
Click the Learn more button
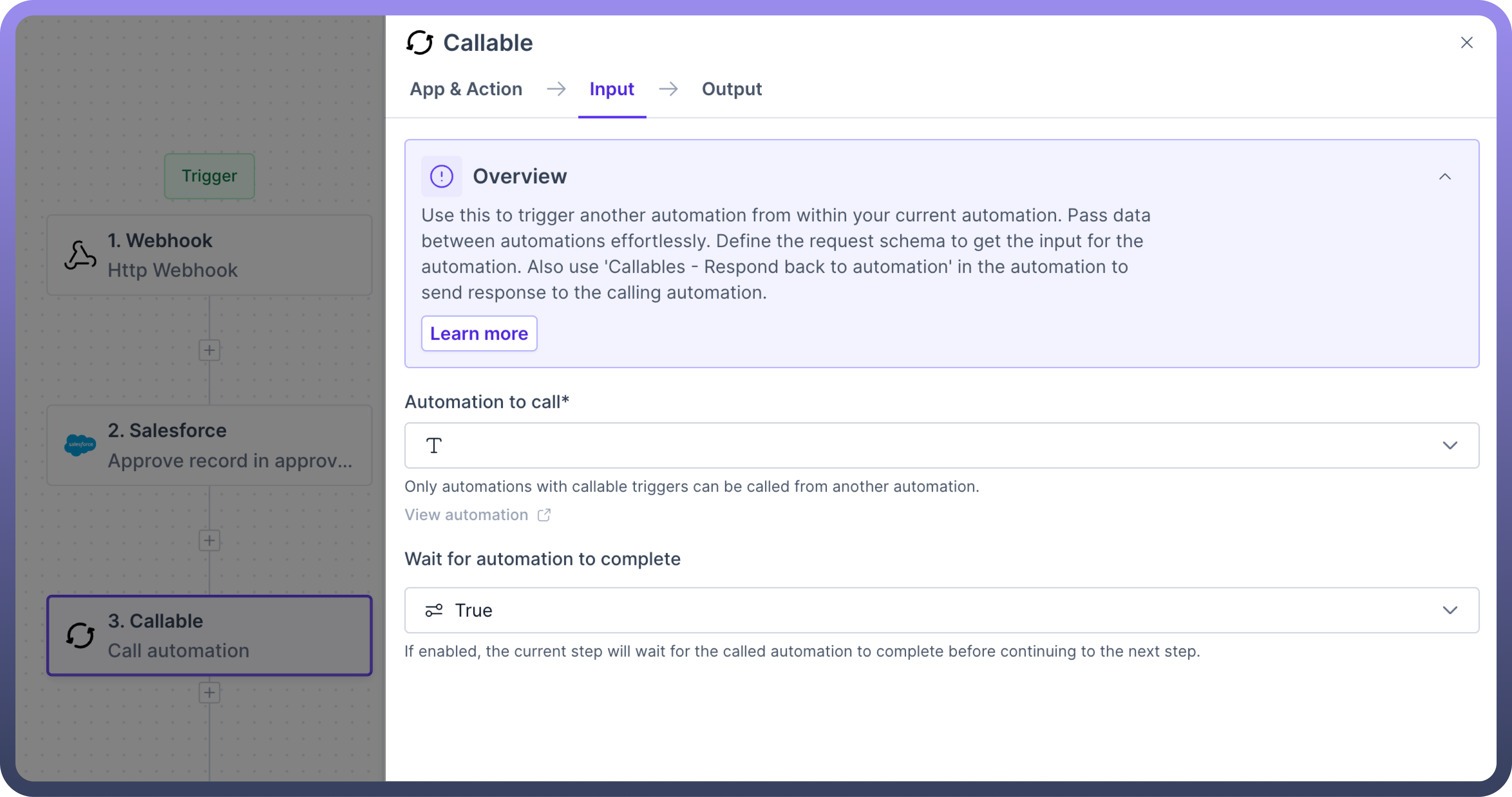479,334
